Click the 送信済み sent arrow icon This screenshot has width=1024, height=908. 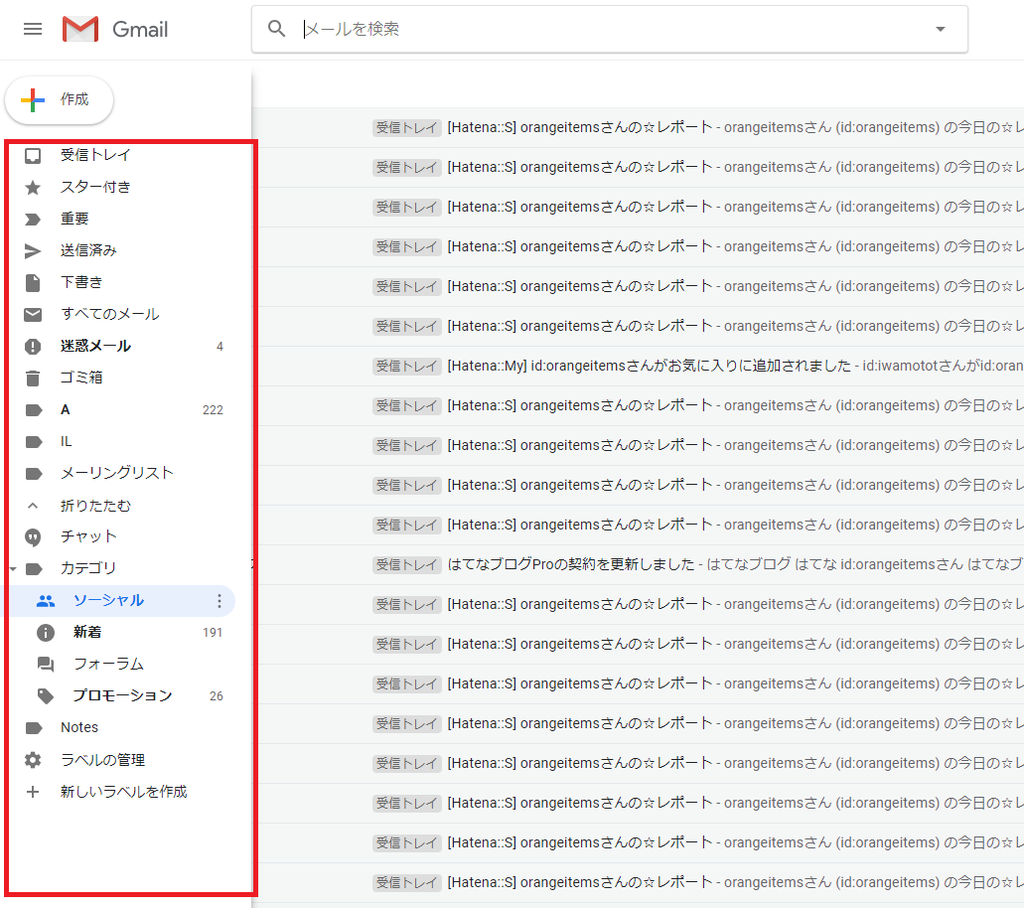33,251
